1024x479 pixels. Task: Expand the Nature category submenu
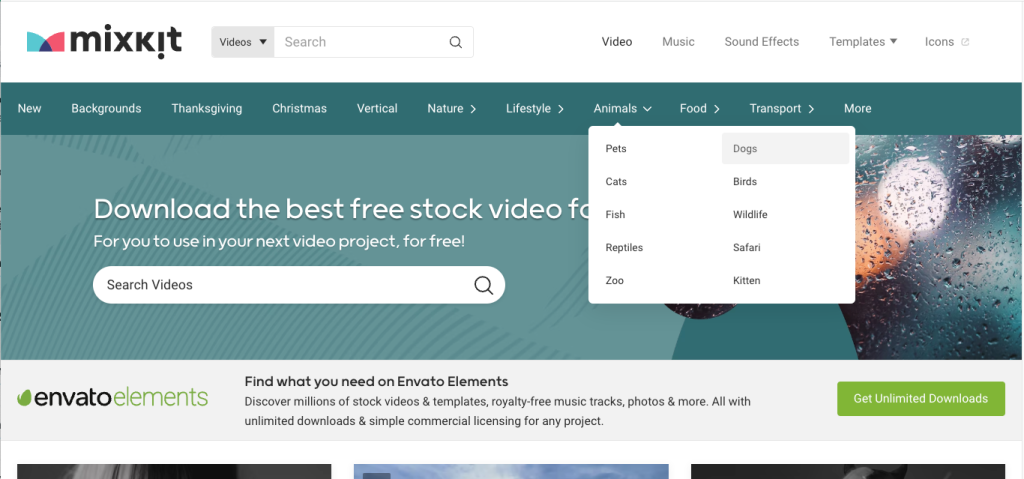(451, 108)
